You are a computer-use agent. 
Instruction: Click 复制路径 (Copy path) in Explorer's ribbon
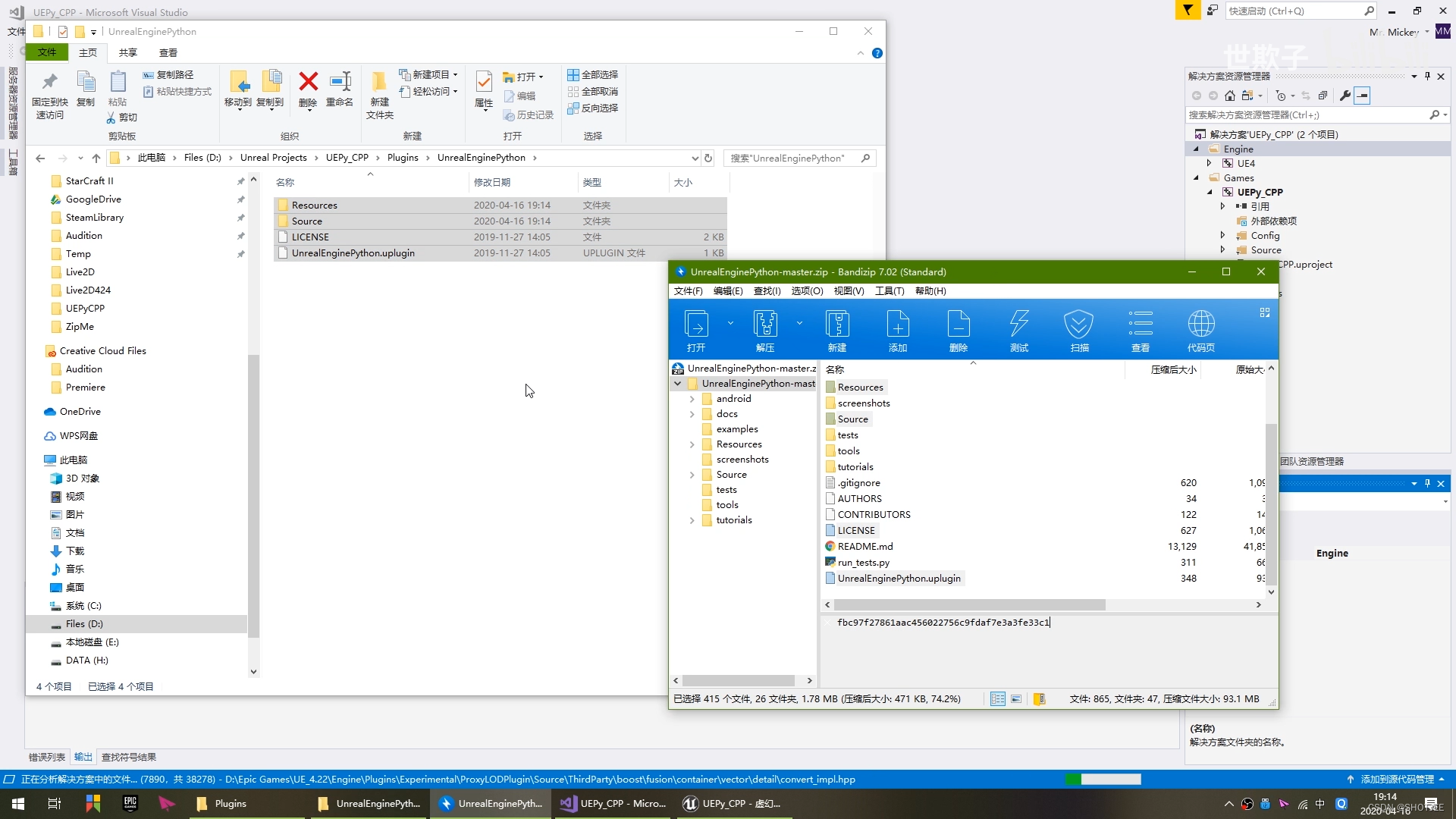[168, 74]
